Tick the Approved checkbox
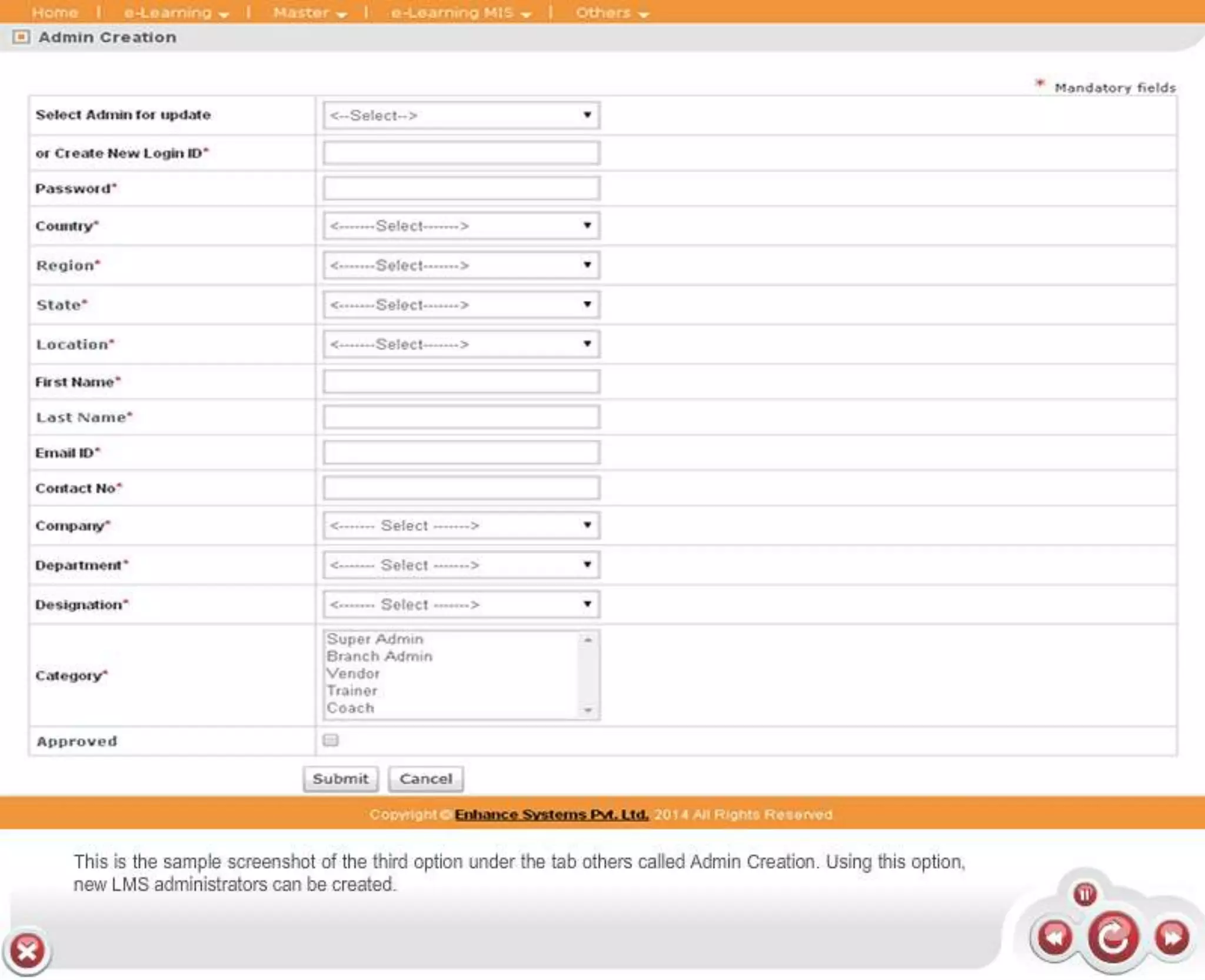Viewport: 1205px width, 980px height. point(331,740)
